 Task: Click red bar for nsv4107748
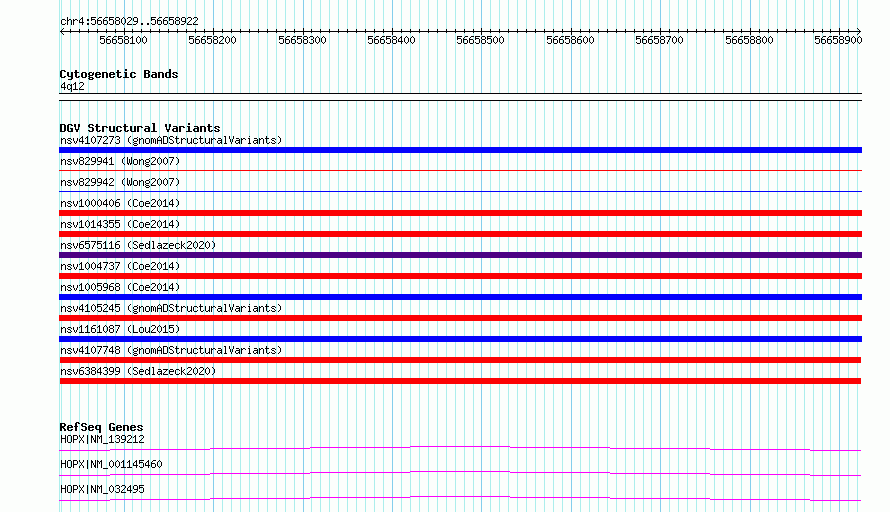[x=460, y=360]
